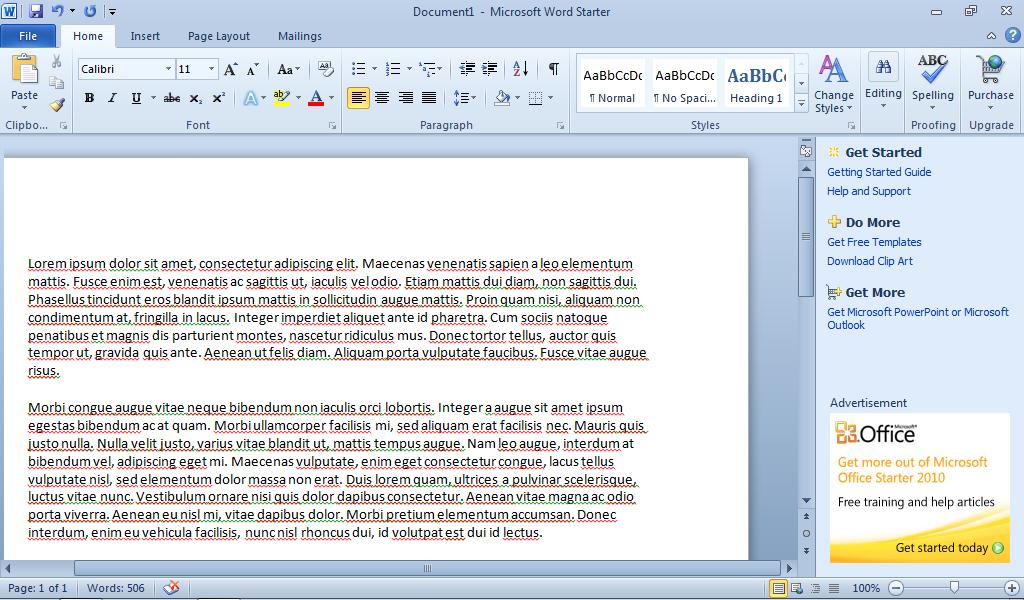Click the Subscript x₂ icon

coord(195,98)
